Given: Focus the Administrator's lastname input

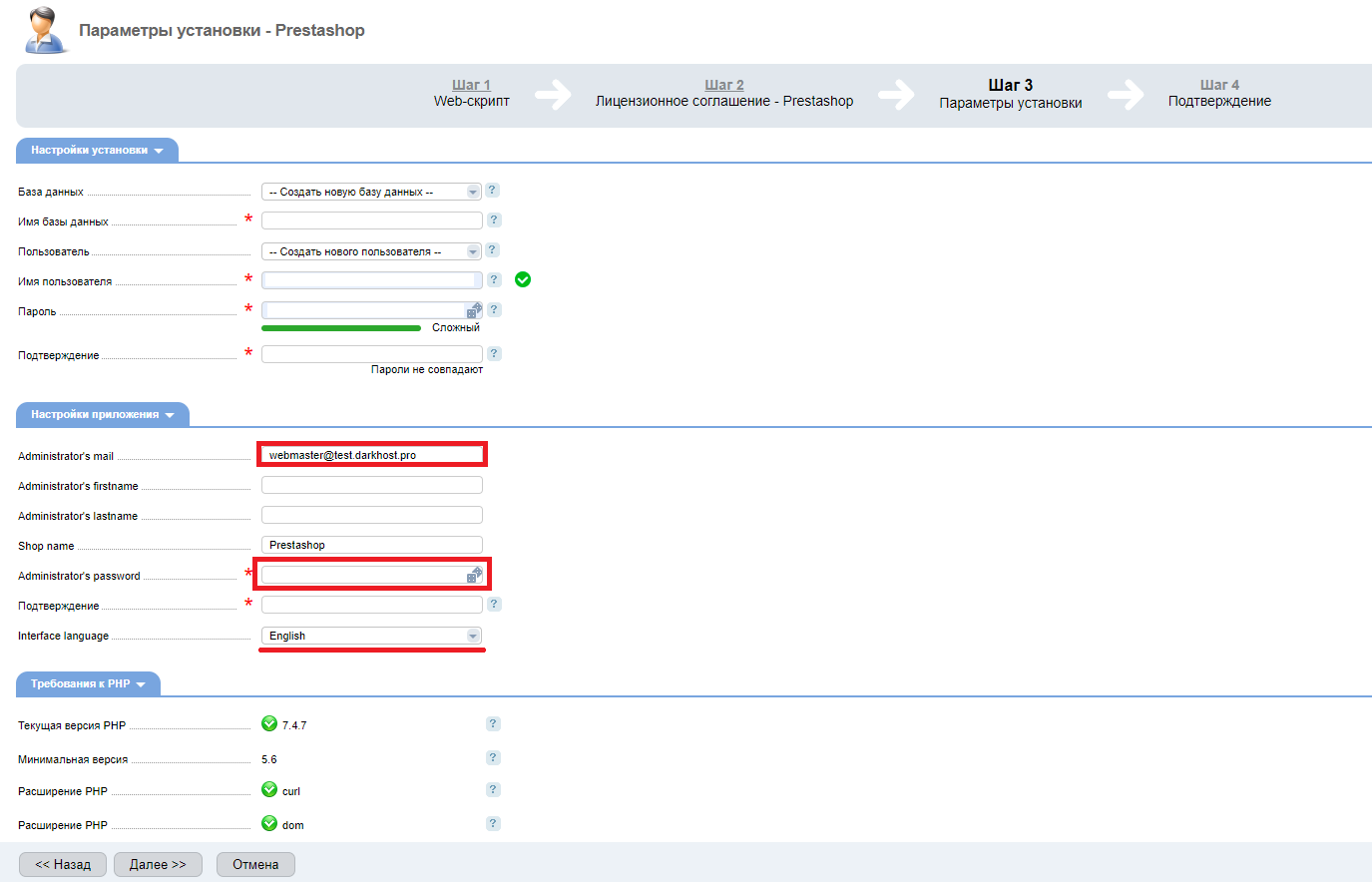Looking at the screenshot, I should click(x=372, y=515).
